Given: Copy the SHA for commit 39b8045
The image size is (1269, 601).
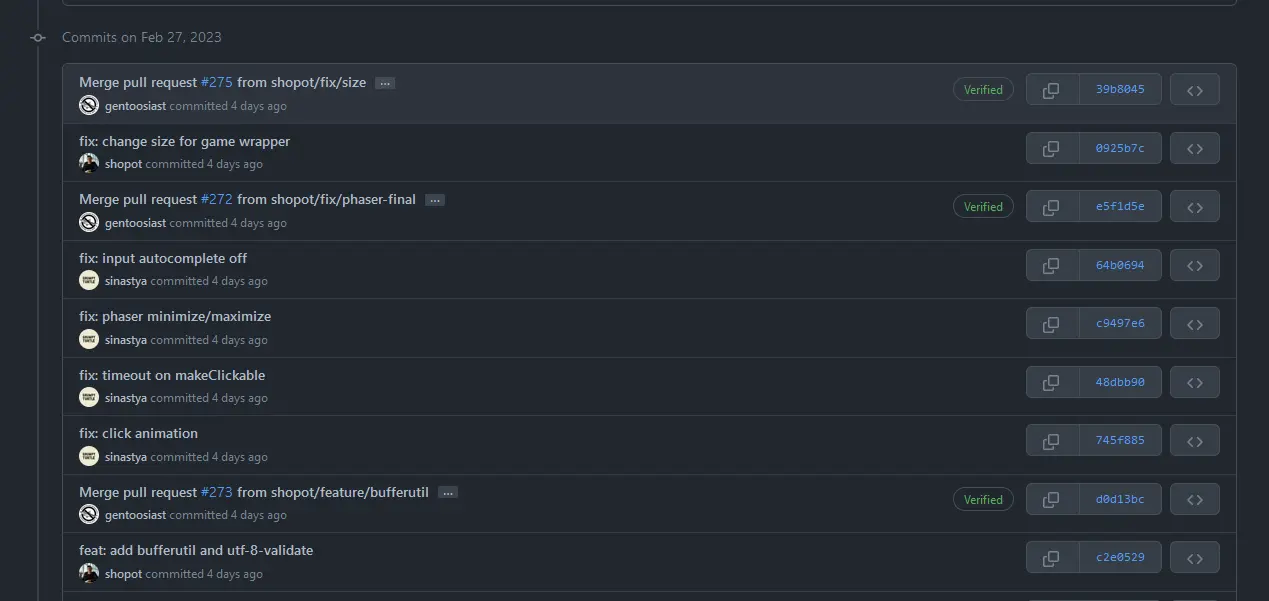Looking at the screenshot, I should pos(1051,89).
